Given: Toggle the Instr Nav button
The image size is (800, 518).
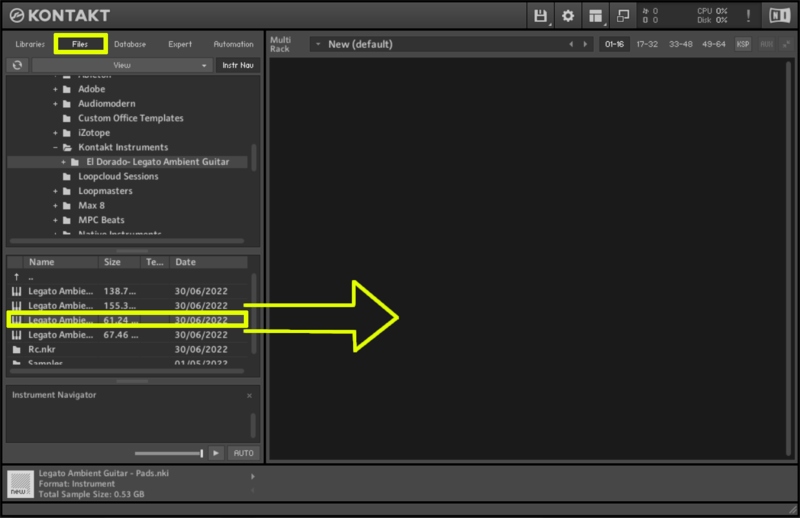Looking at the screenshot, I should point(238,65).
